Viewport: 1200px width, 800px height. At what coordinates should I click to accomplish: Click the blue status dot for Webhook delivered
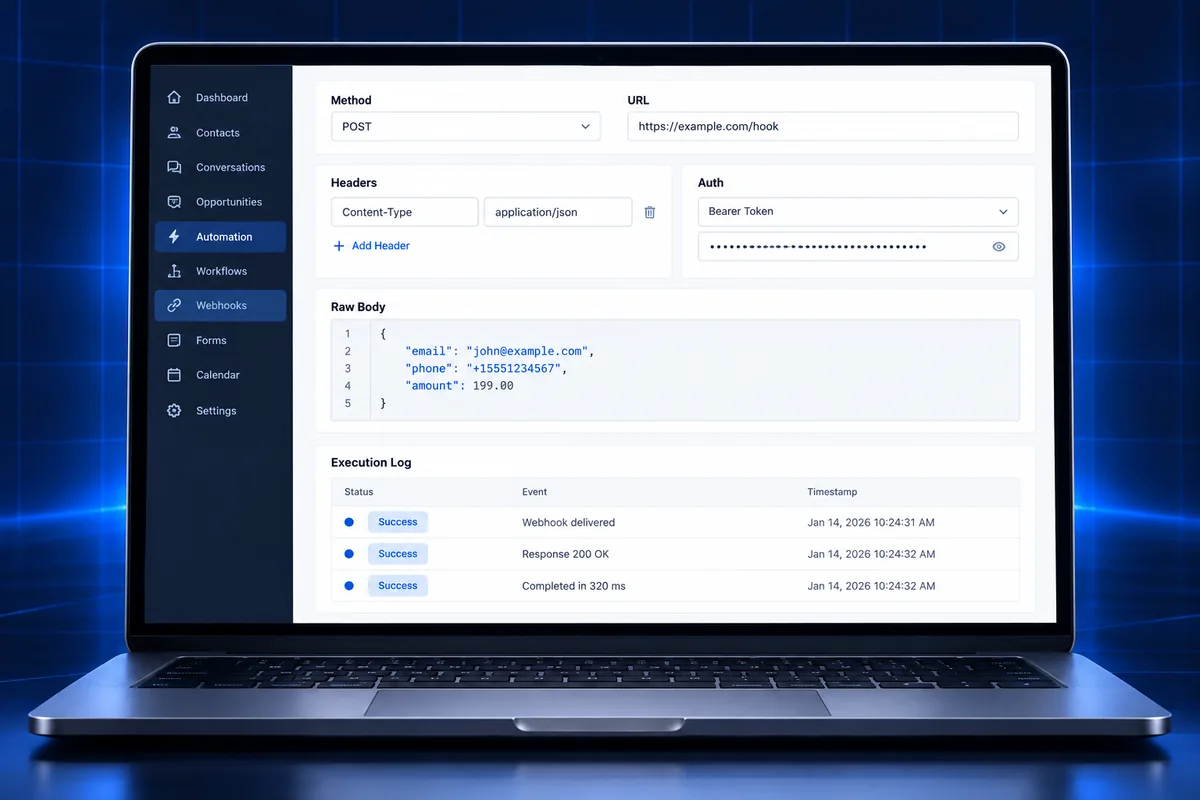pos(349,522)
